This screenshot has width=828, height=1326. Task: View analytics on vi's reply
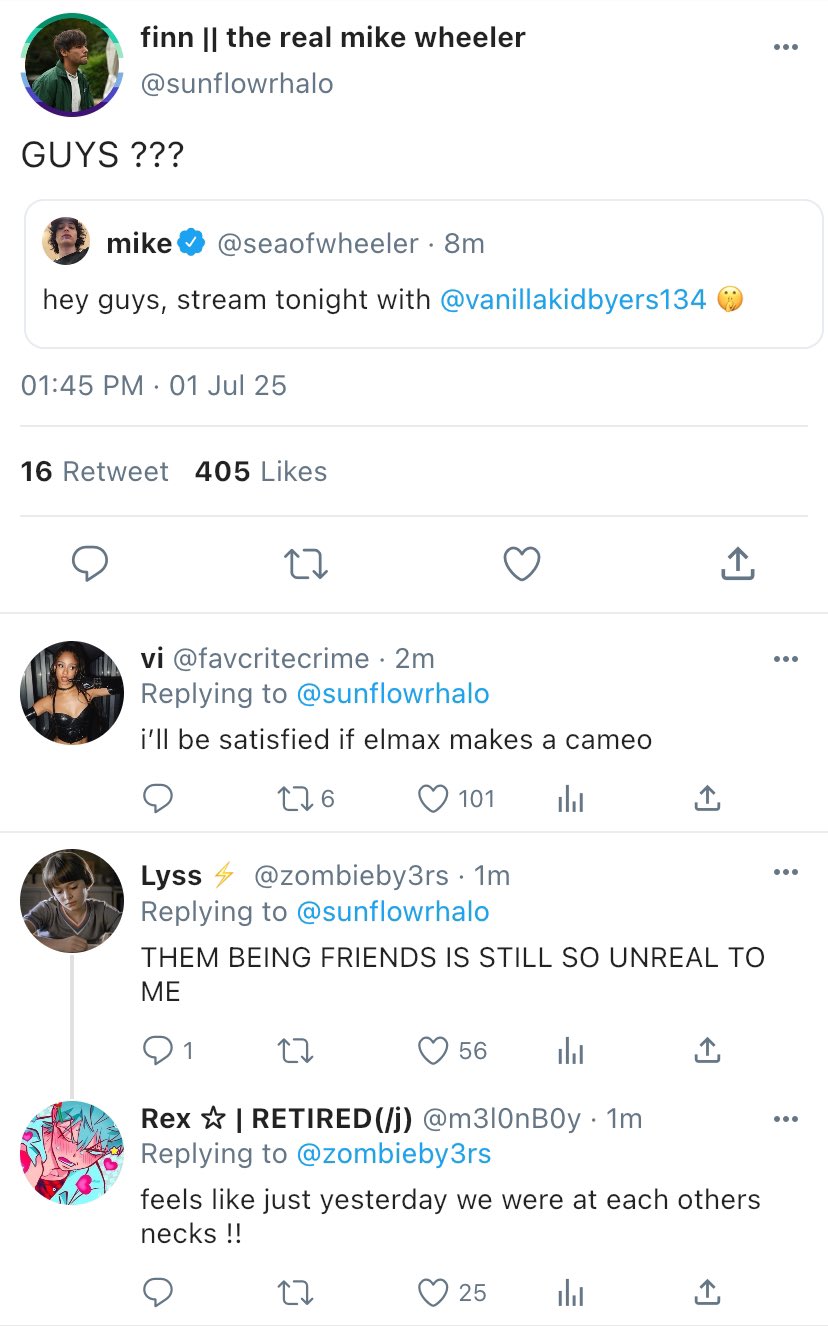[x=570, y=799]
